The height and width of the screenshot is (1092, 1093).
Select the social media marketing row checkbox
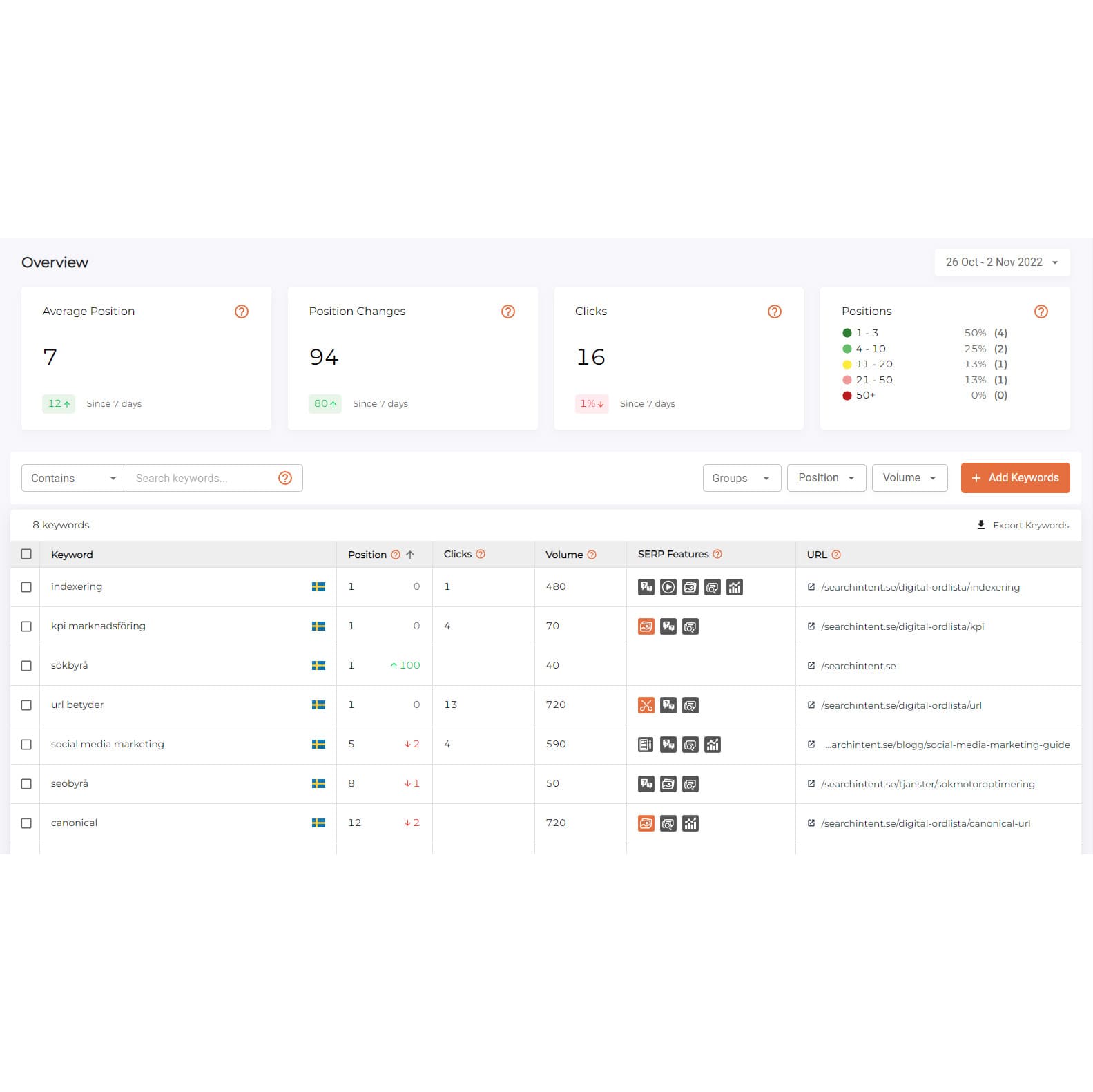click(x=26, y=745)
